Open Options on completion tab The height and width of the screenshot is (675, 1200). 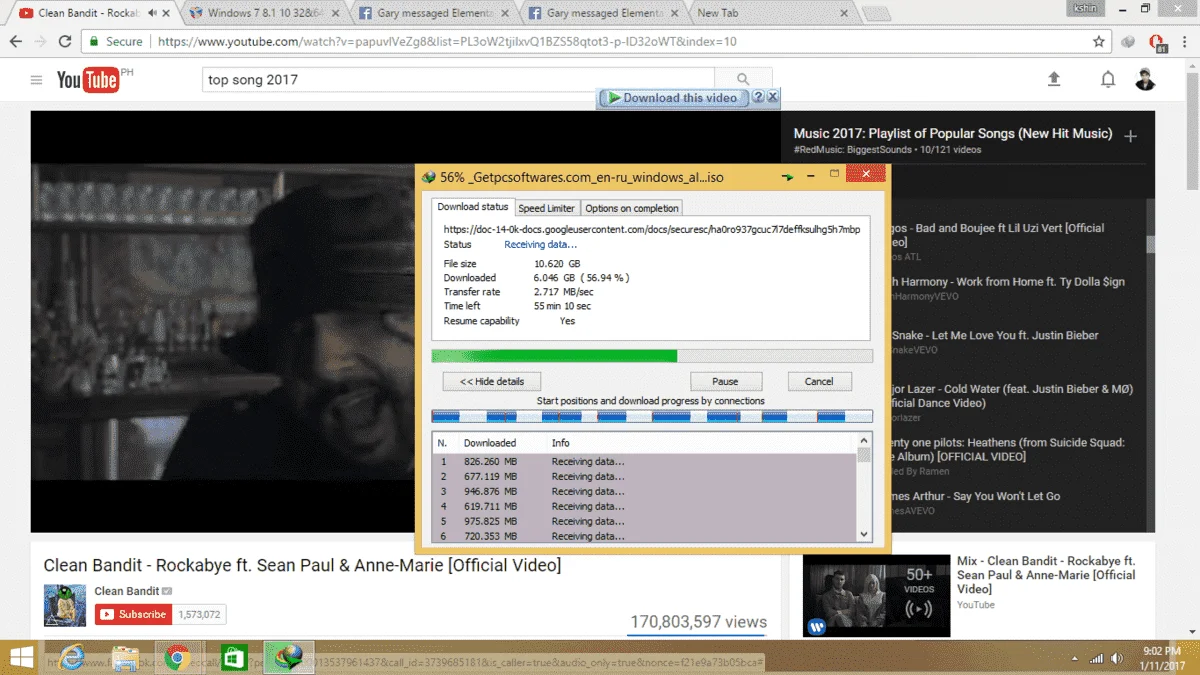click(632, 208)
